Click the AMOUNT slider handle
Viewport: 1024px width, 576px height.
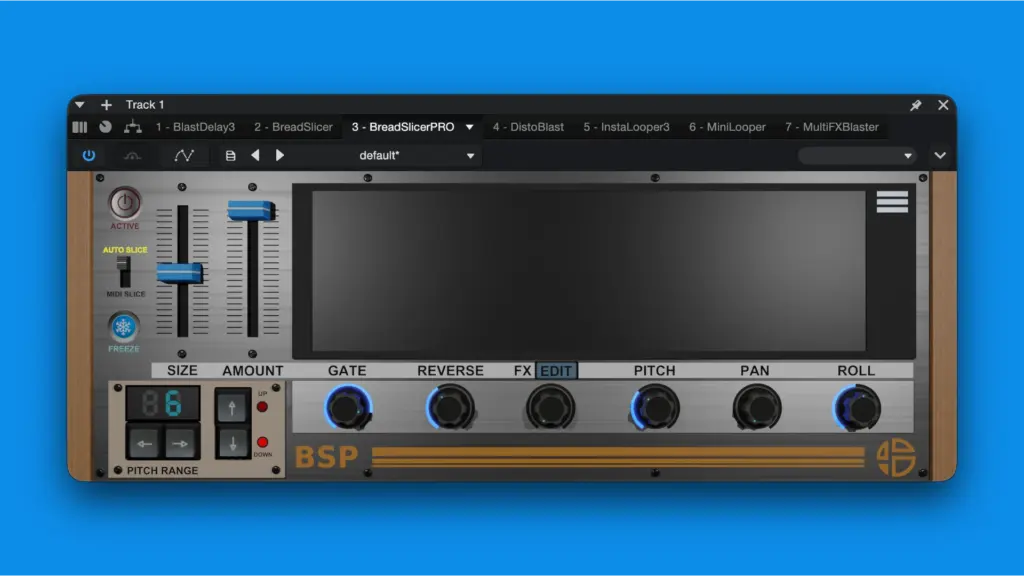[251, 210]
